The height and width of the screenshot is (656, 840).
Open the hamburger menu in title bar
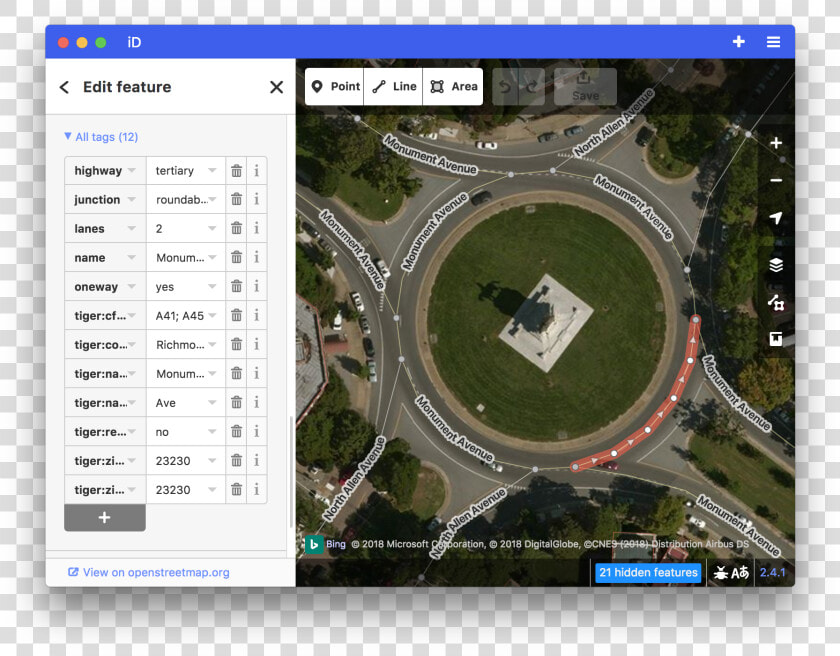[x=773, y=42]
